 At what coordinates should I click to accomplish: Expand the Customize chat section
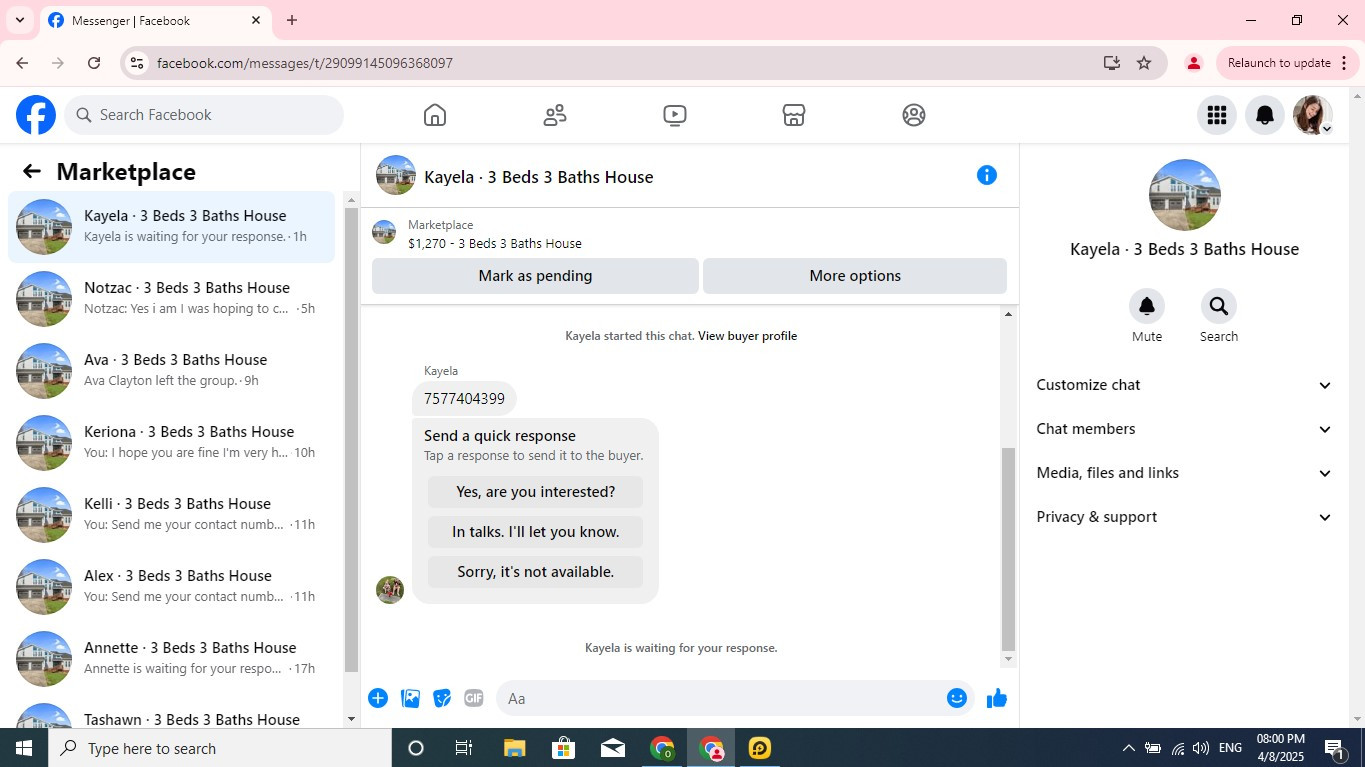point(1184,385)
